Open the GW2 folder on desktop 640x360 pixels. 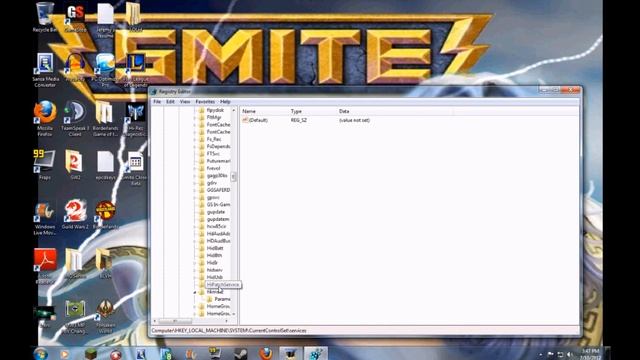75,164
